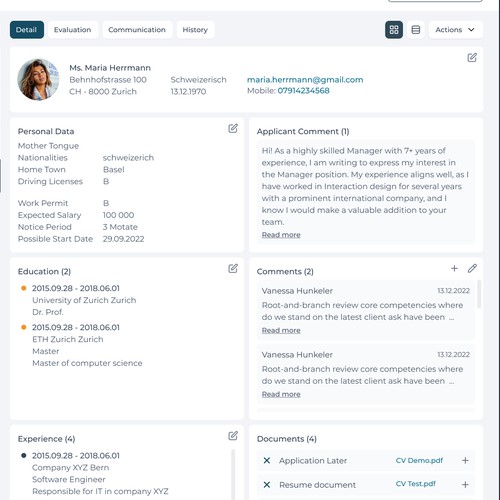The width and height of the screenshot is (500, 500).
Task: Click the home town value Basel
Action: click(113, 170)
